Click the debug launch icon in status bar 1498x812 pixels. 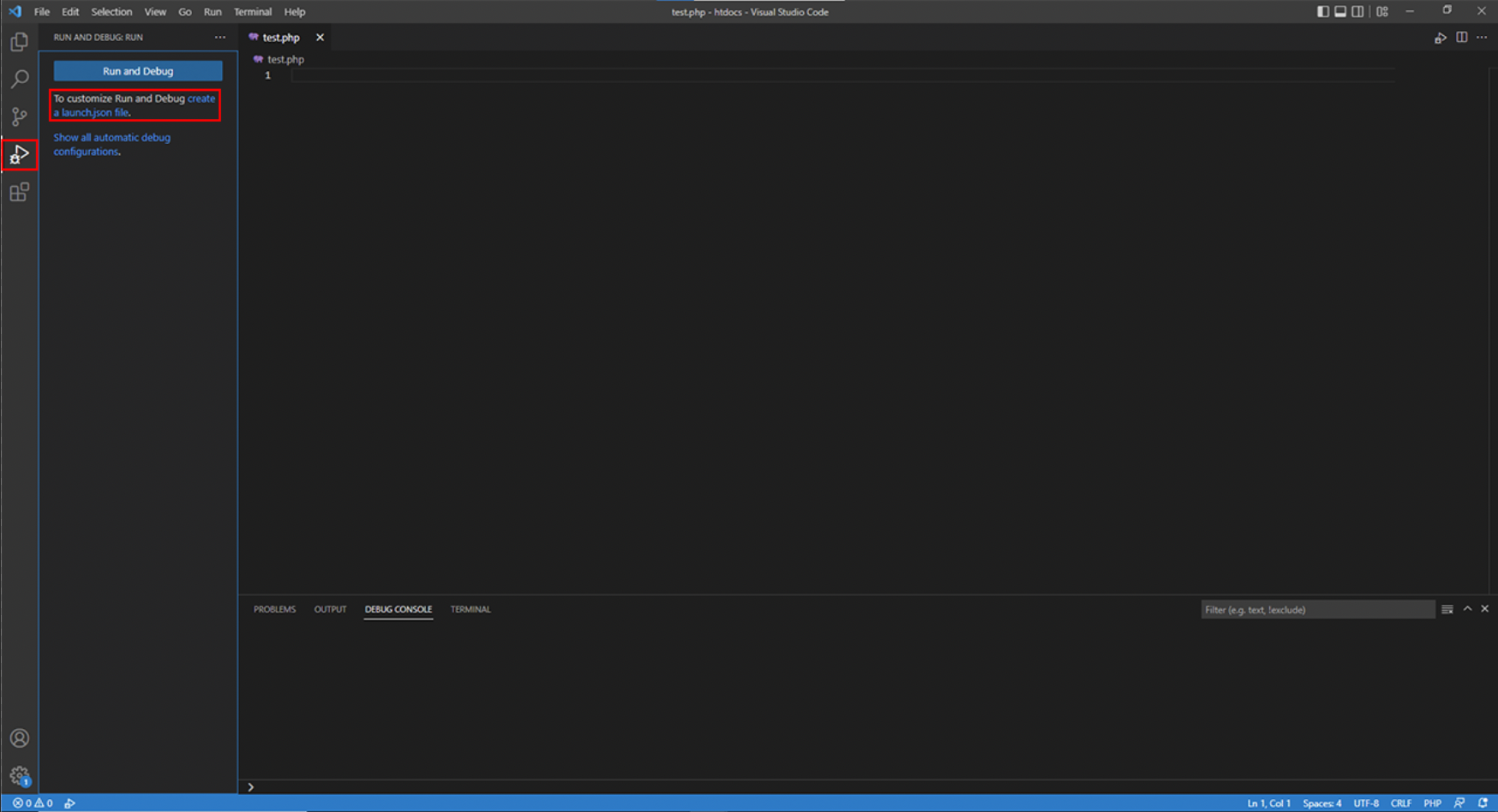coord(70,803)
